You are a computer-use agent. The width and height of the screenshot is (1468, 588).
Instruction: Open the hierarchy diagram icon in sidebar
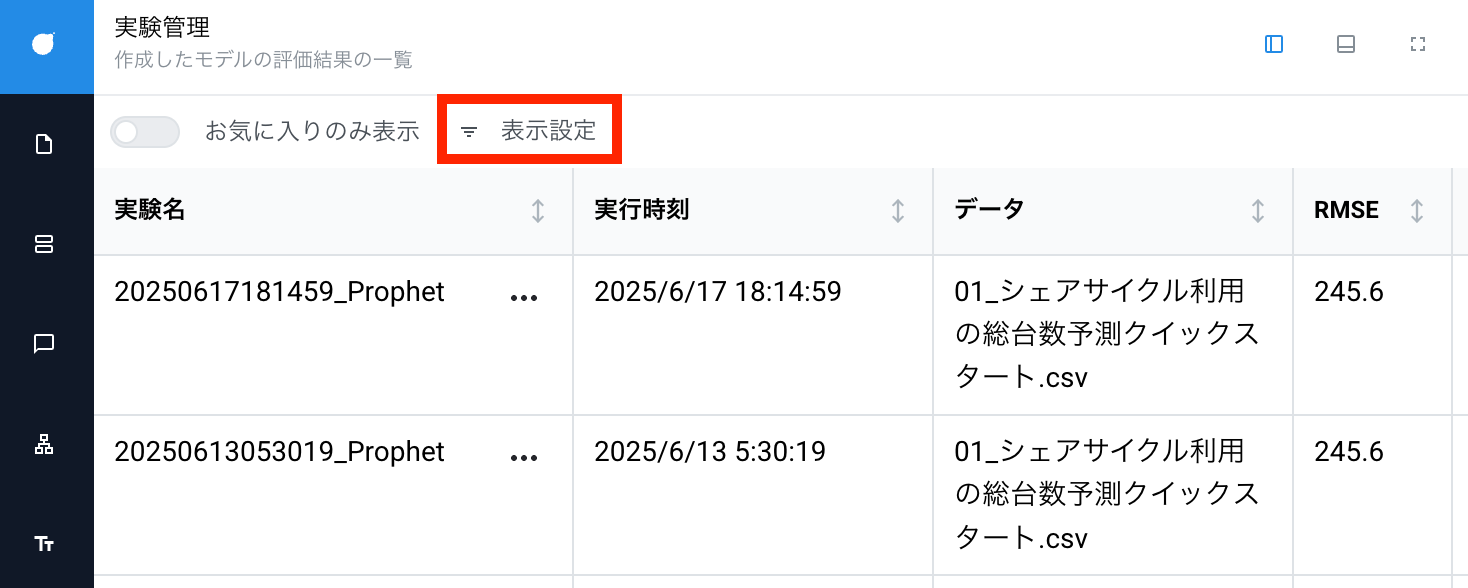pyautogui.click(x=44, y=445)
